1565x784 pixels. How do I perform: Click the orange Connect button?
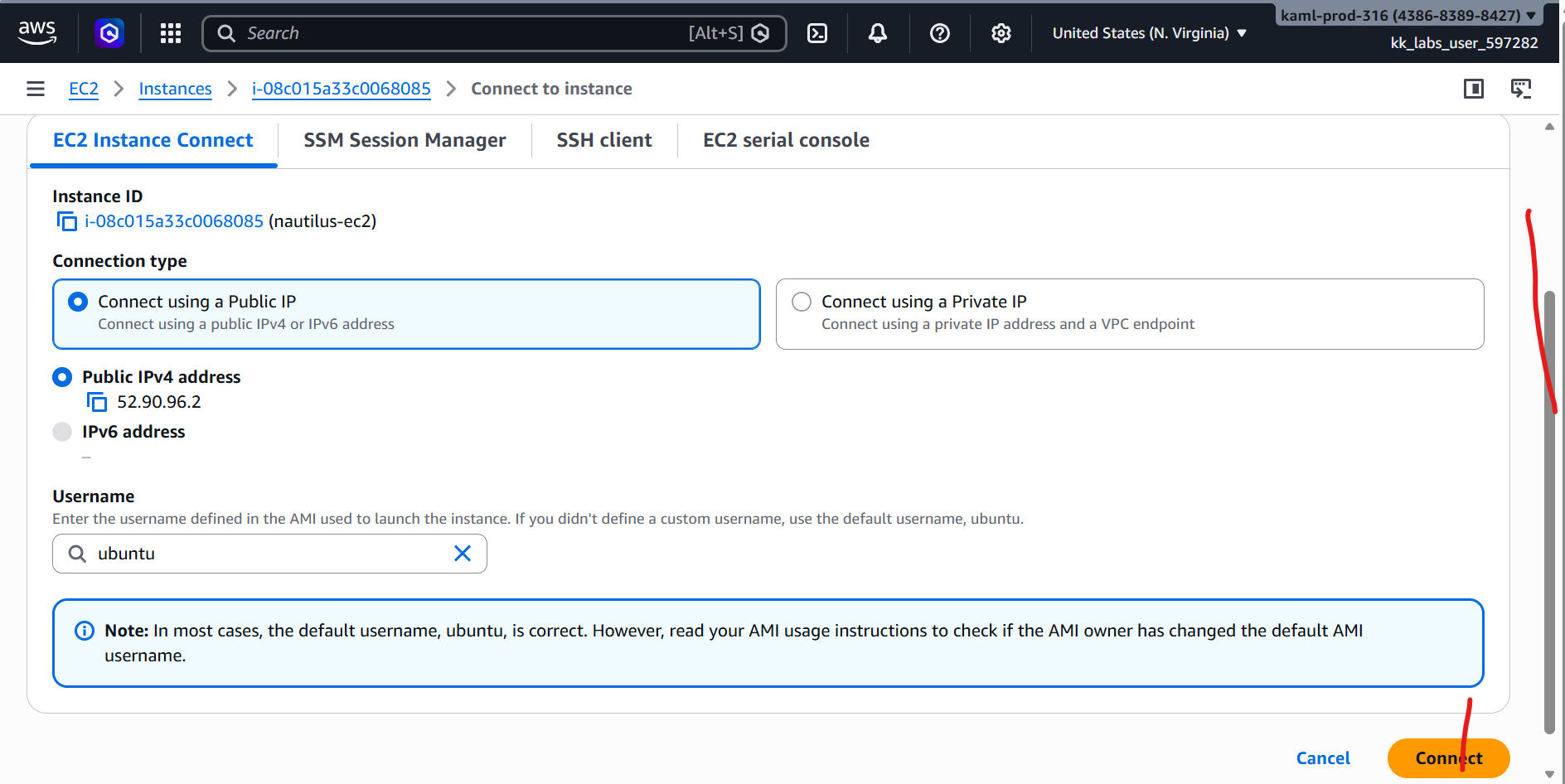point(1448,758)
